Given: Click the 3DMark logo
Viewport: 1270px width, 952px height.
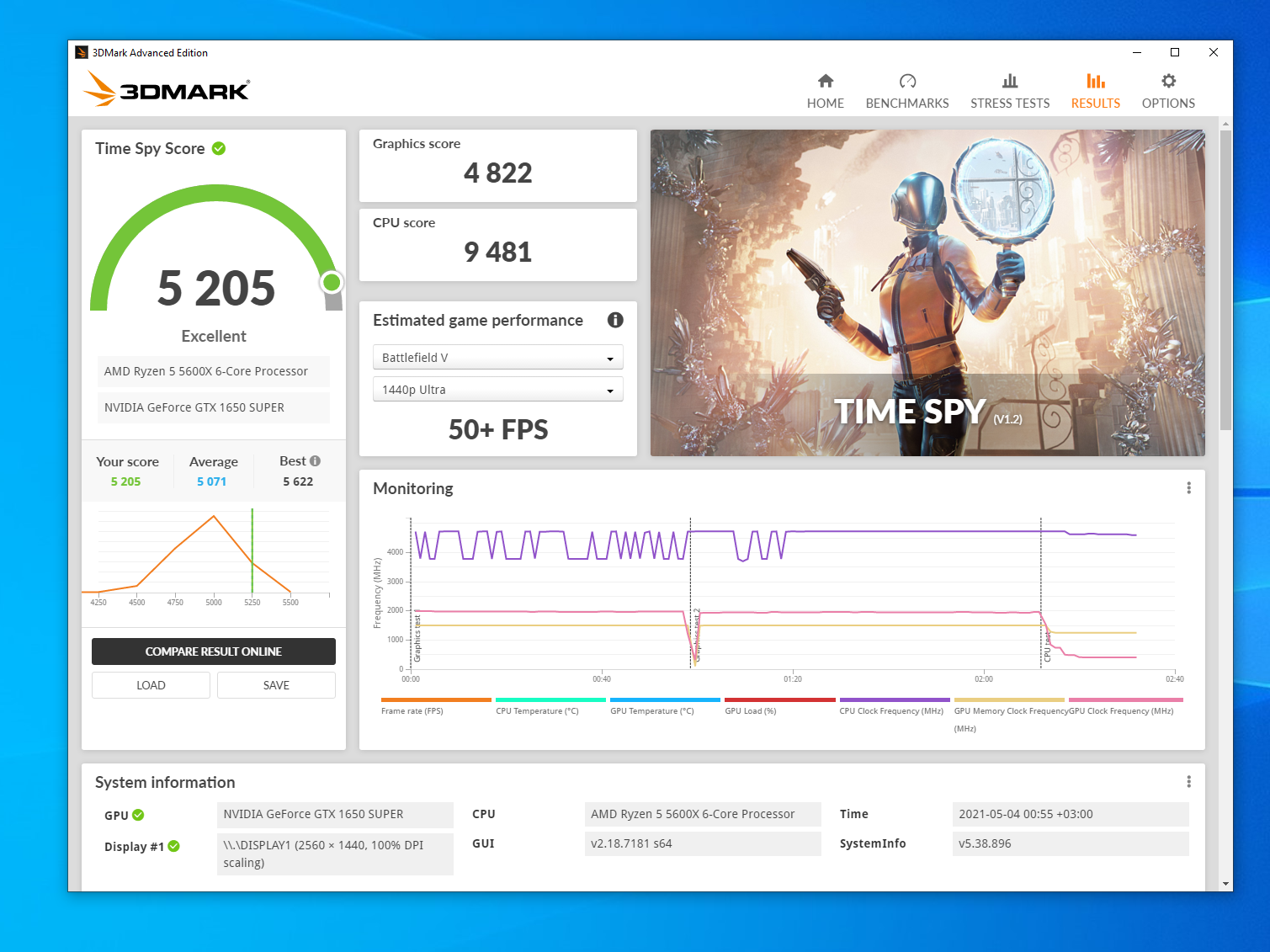Looking at the screenshot, I should pyautogui.click(x=167, y=88).
